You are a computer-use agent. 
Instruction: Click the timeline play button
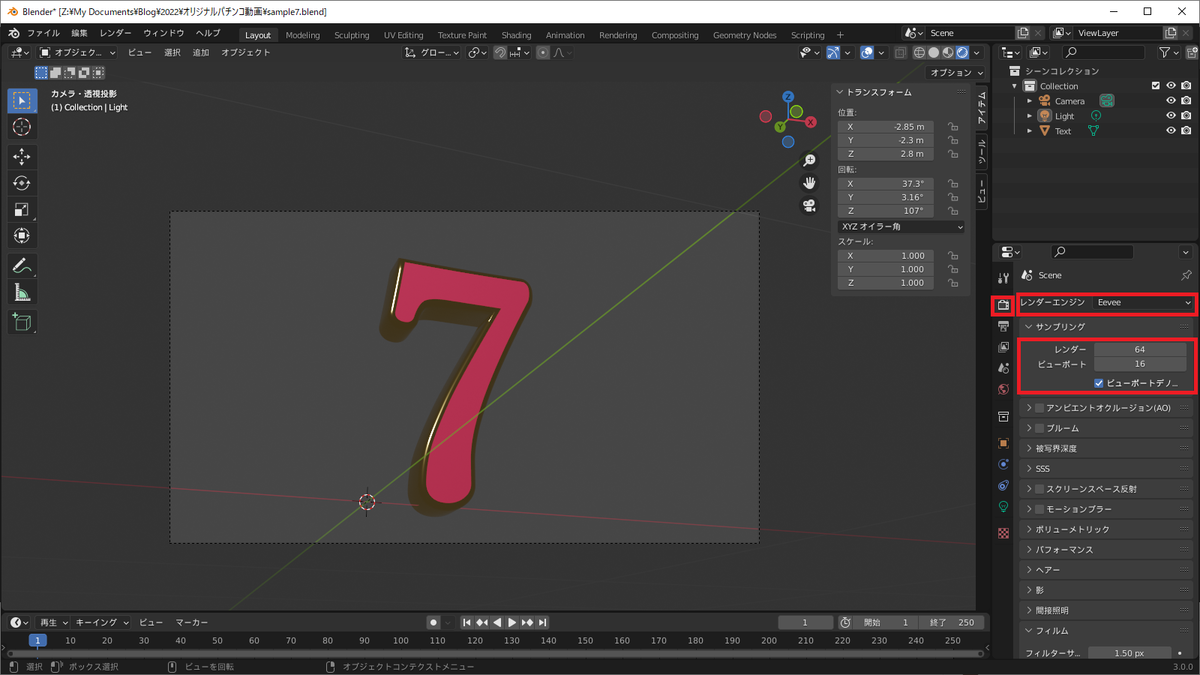(x=512, y=623)
